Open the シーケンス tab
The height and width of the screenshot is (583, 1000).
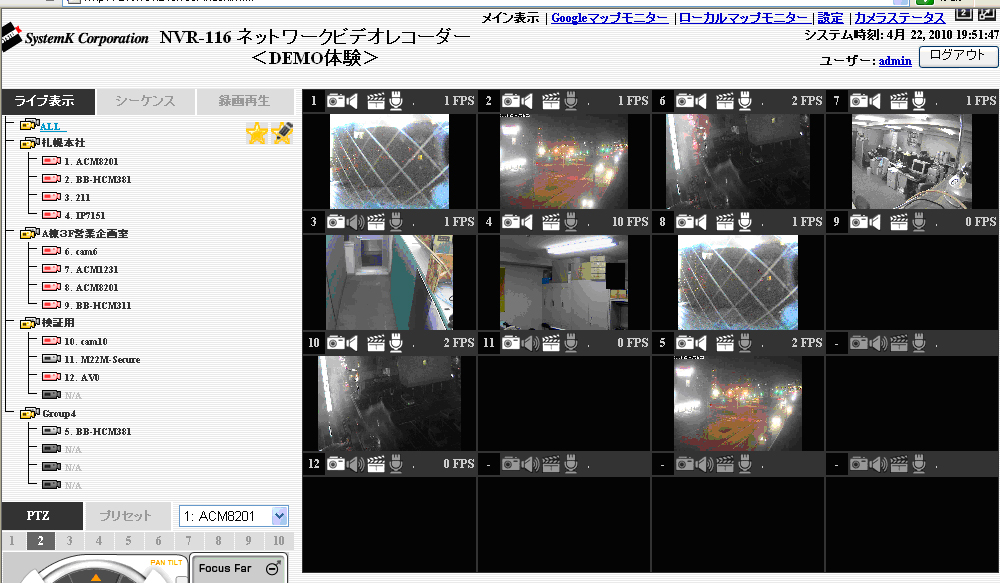(145, 101)
